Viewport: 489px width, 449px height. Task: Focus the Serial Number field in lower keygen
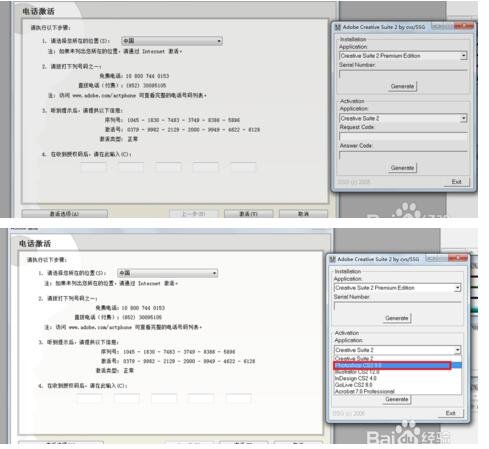pyautogui.click(x=398, y=306)
